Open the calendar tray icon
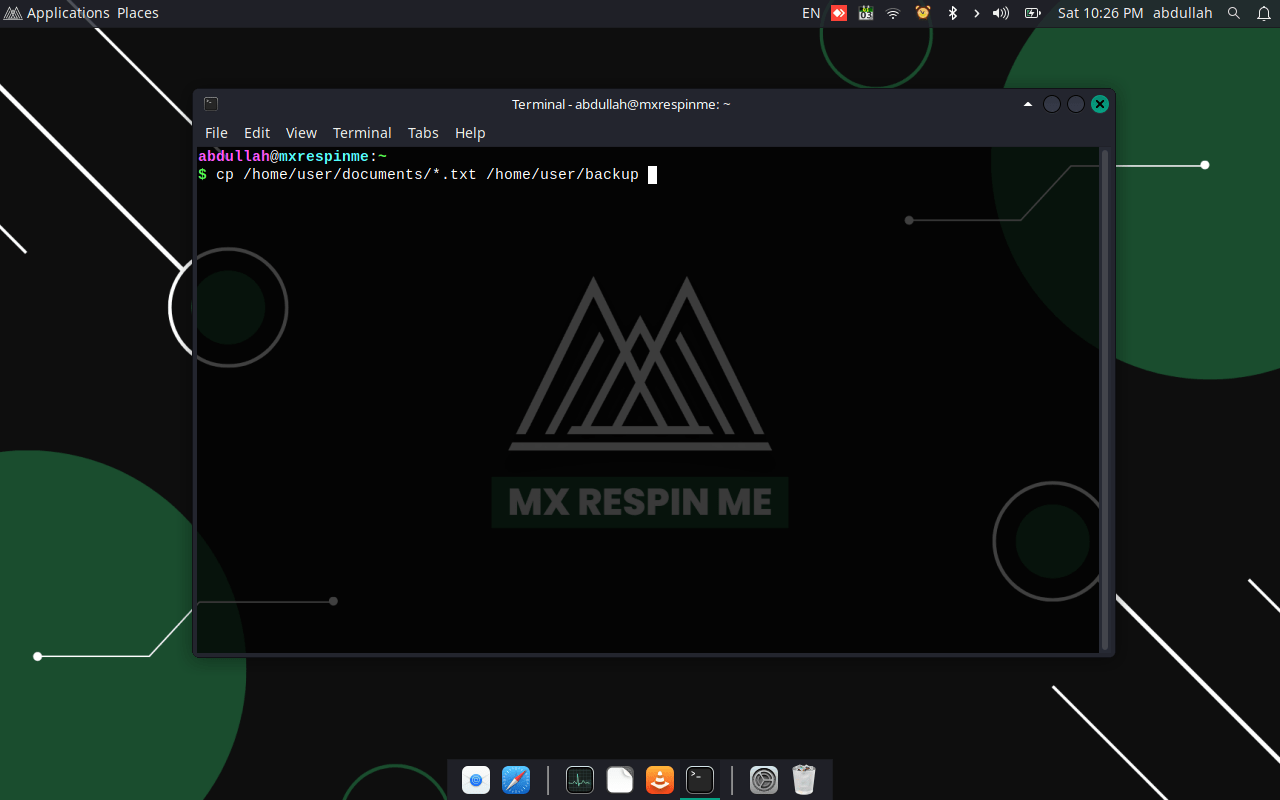This screenshot has height=800, width=1280. (866, 13)
